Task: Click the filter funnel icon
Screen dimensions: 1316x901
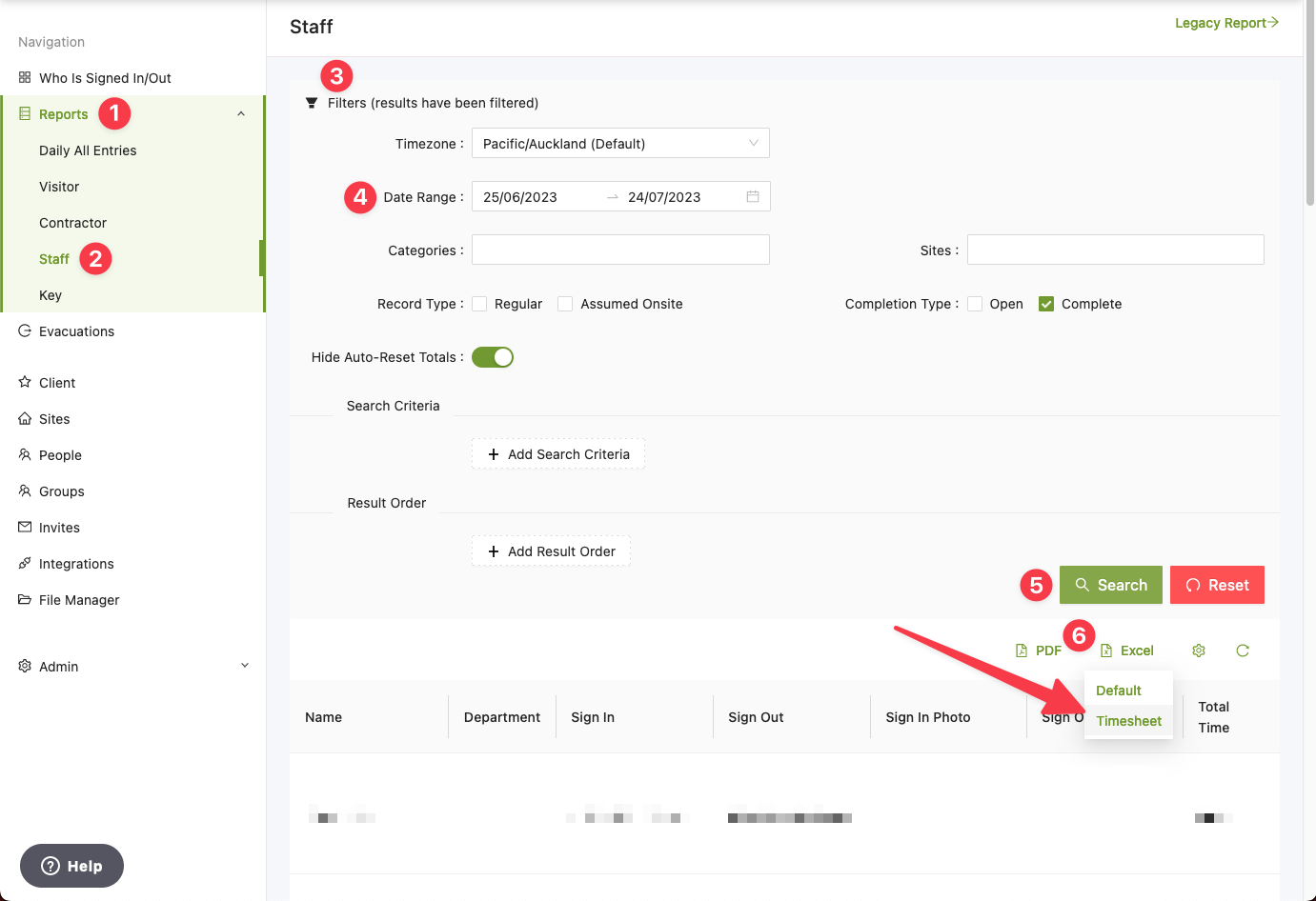Action: tap(312, 103)
